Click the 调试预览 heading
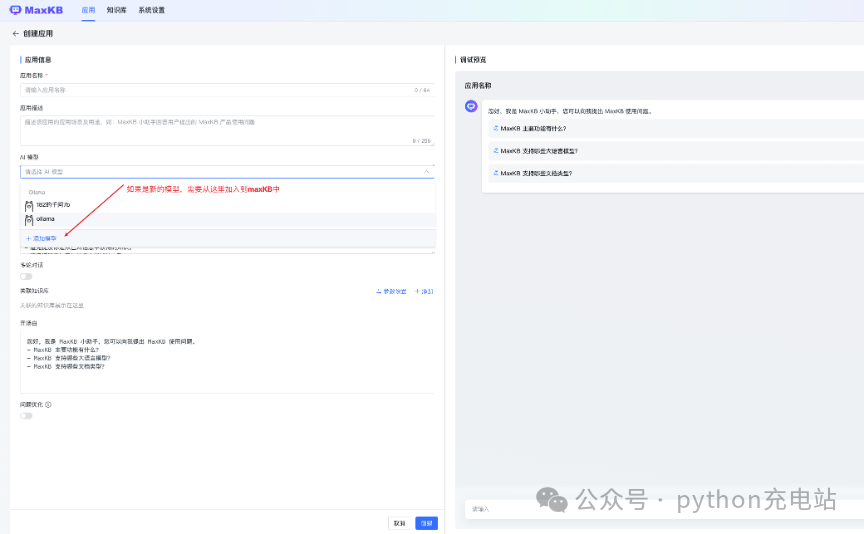864x534 pixels. pyautogui.click(x=473, y=60)
